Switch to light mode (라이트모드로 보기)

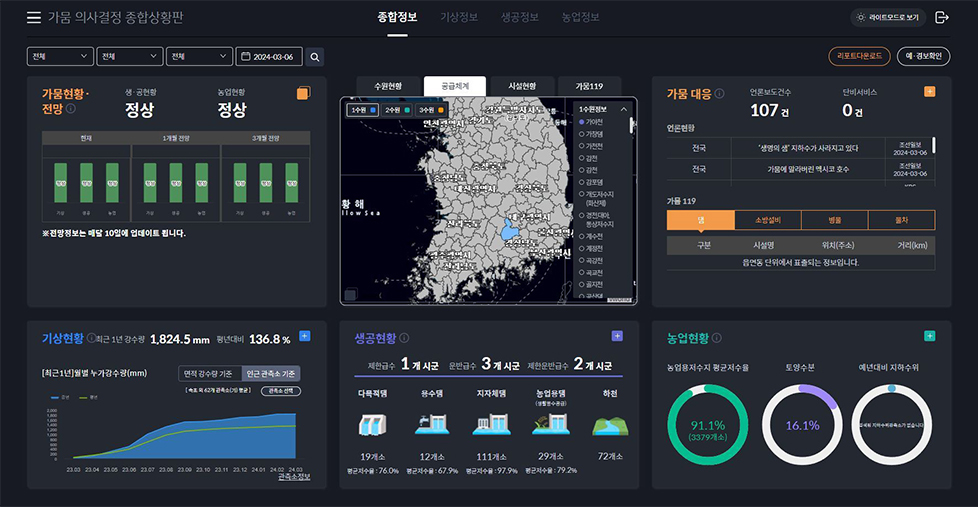pyautogui.click(x=888, y=17)
